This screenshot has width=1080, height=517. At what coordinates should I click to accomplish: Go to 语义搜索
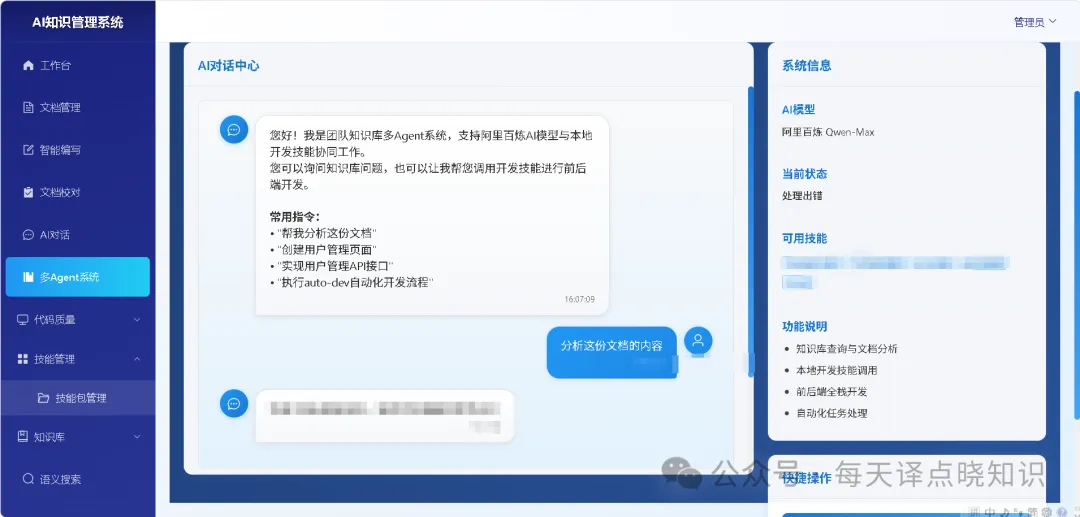tap(78, 478)
